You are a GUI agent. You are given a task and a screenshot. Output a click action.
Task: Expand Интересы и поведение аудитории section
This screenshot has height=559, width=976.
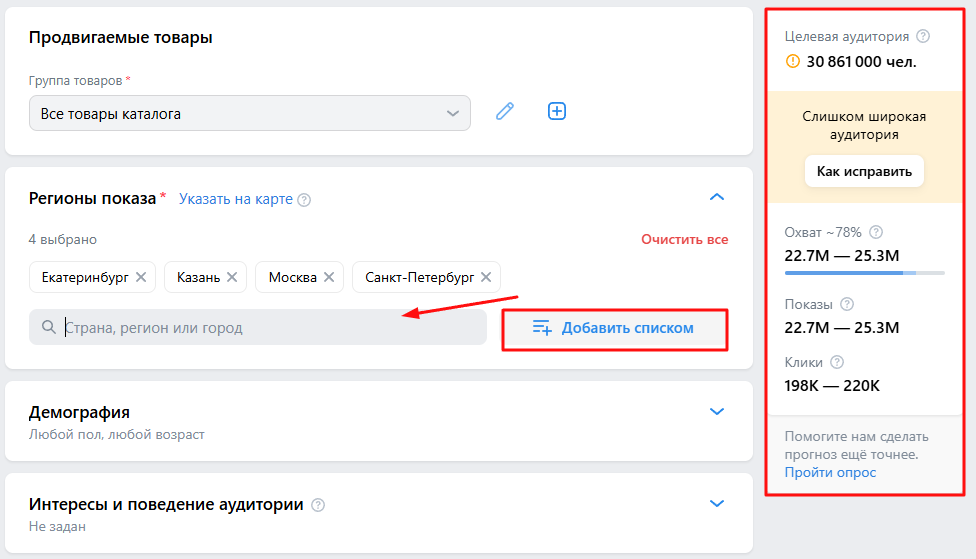point(717,504)
